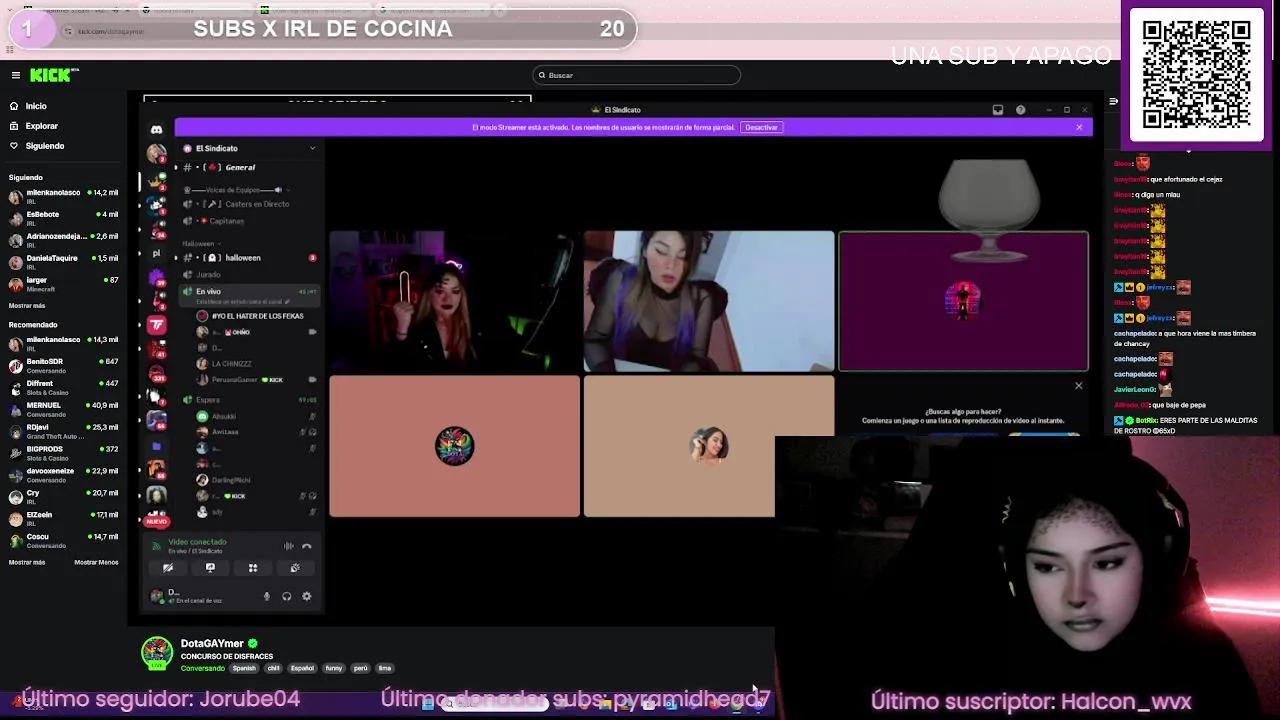Toggle camera off in Discord voice panel
Viewport: 1280px width, 720px height.
[x=168, y=568]
